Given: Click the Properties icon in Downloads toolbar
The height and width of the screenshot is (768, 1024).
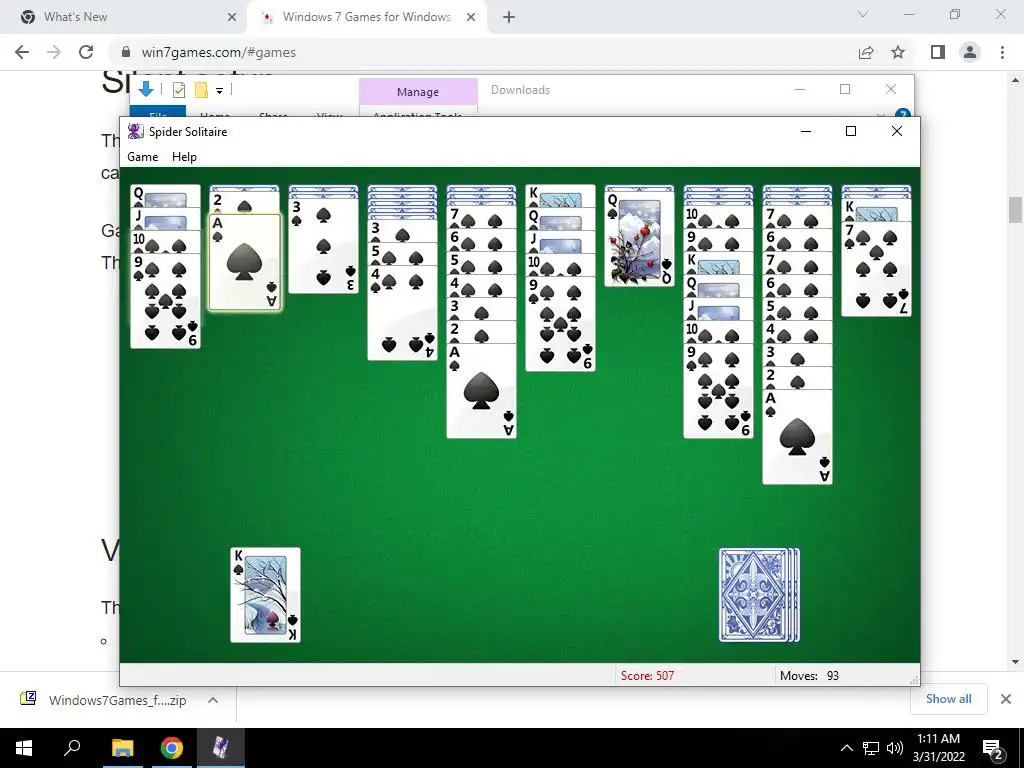Looking at the screenshot, I should click(x=178, y=90).
